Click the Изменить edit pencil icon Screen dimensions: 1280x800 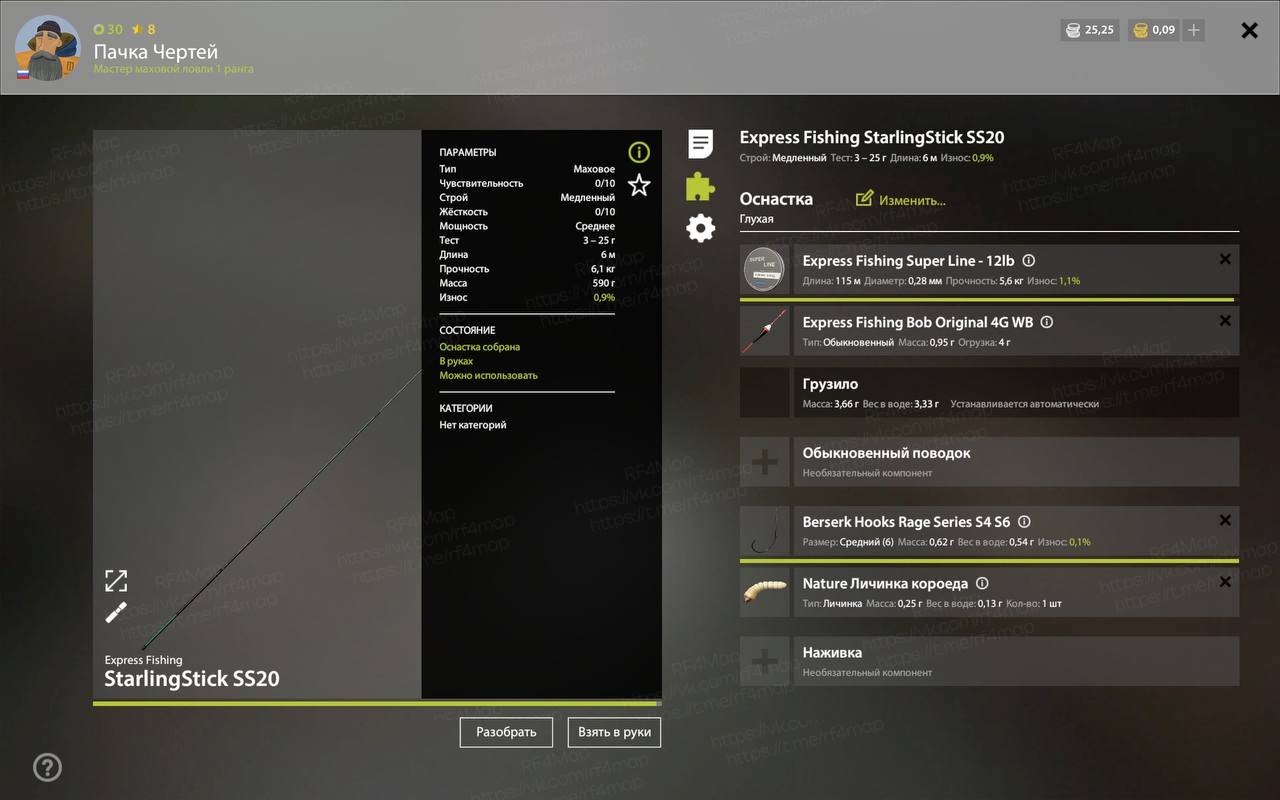pos(864,199)
